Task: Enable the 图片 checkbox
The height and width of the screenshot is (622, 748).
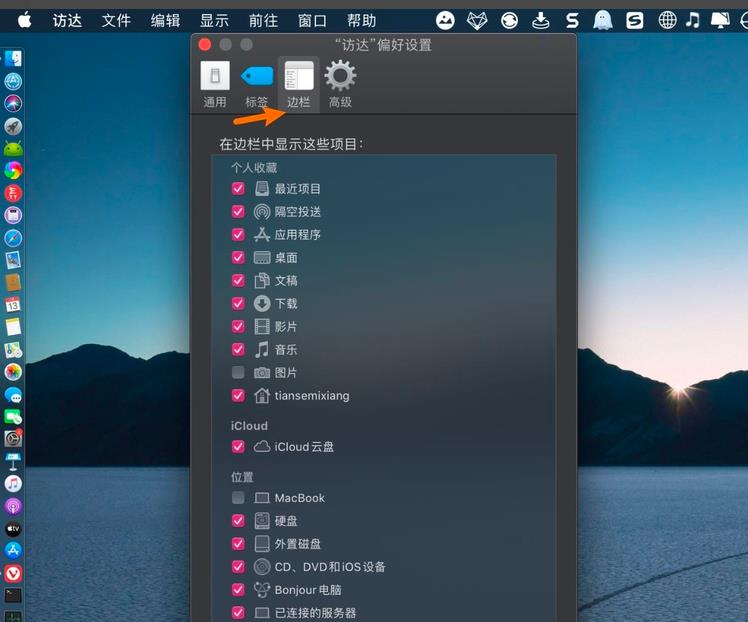Action: pos(238,372)
